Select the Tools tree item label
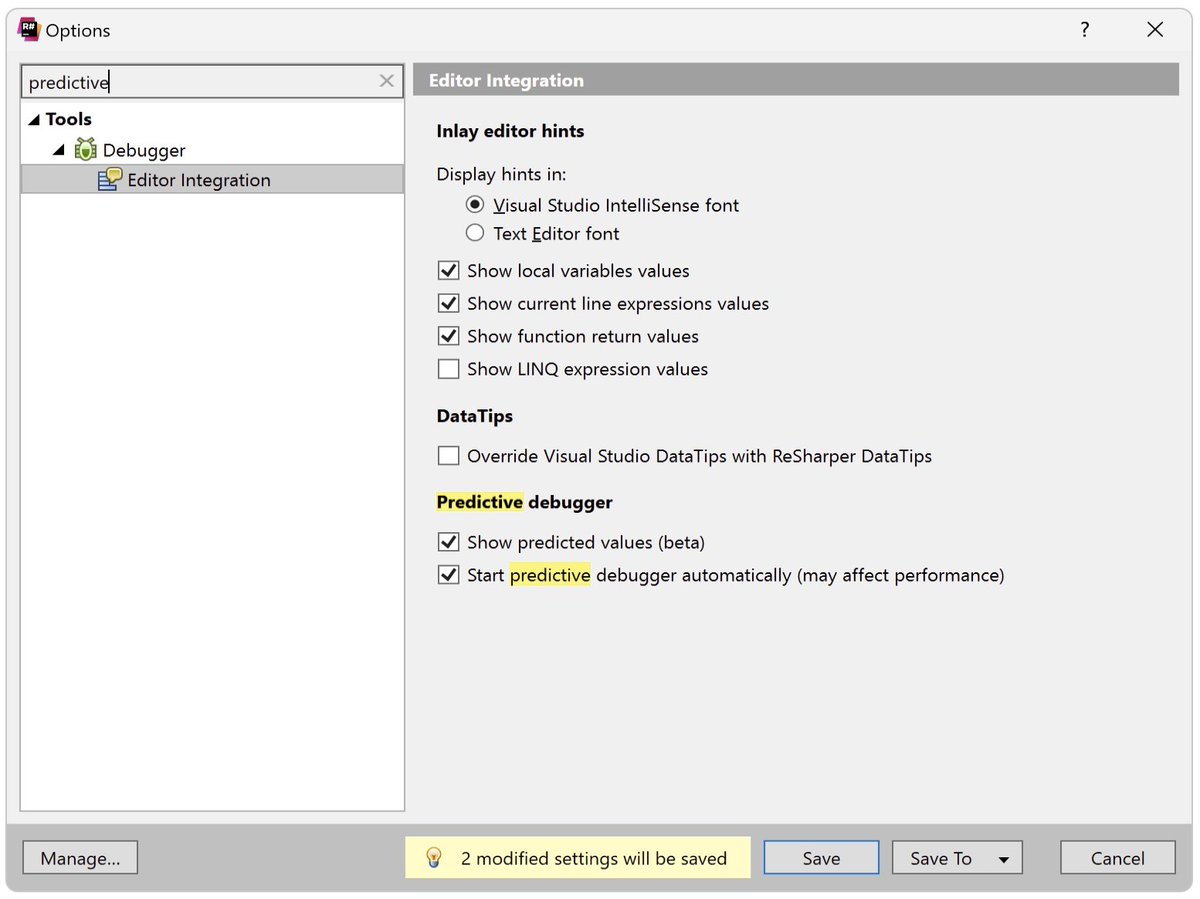1200x899 pixels. pyautogui.click(x=69, y=119)
